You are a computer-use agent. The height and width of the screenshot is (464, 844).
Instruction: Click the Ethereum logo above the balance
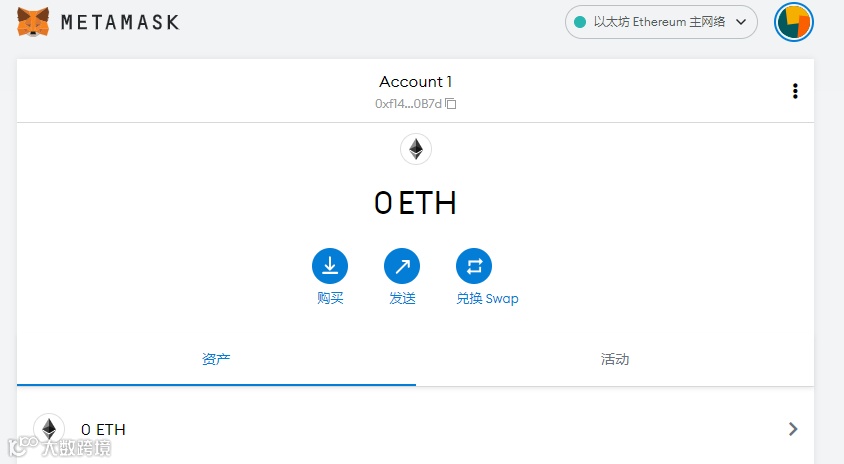[x=416, y=149]
